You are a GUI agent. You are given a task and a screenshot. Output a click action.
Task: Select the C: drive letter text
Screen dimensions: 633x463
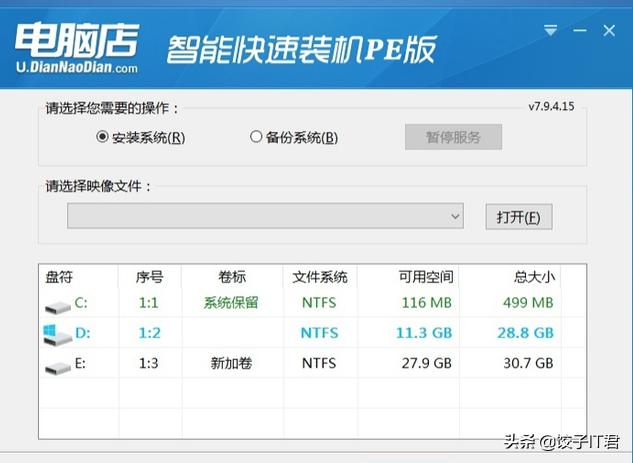coord(81,303)
